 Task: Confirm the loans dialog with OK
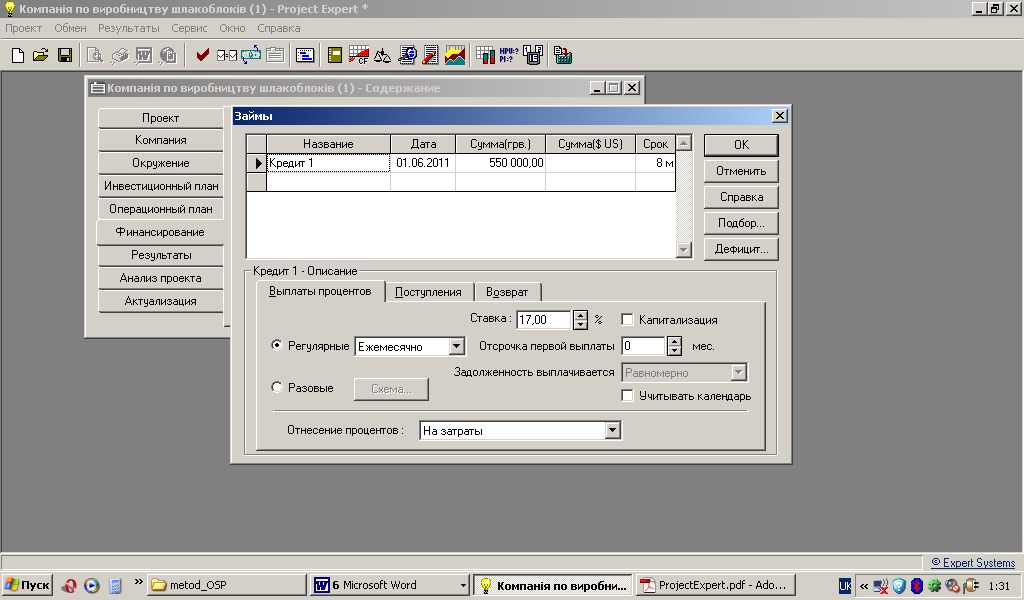pyautogui.click(x=741, y=145)
